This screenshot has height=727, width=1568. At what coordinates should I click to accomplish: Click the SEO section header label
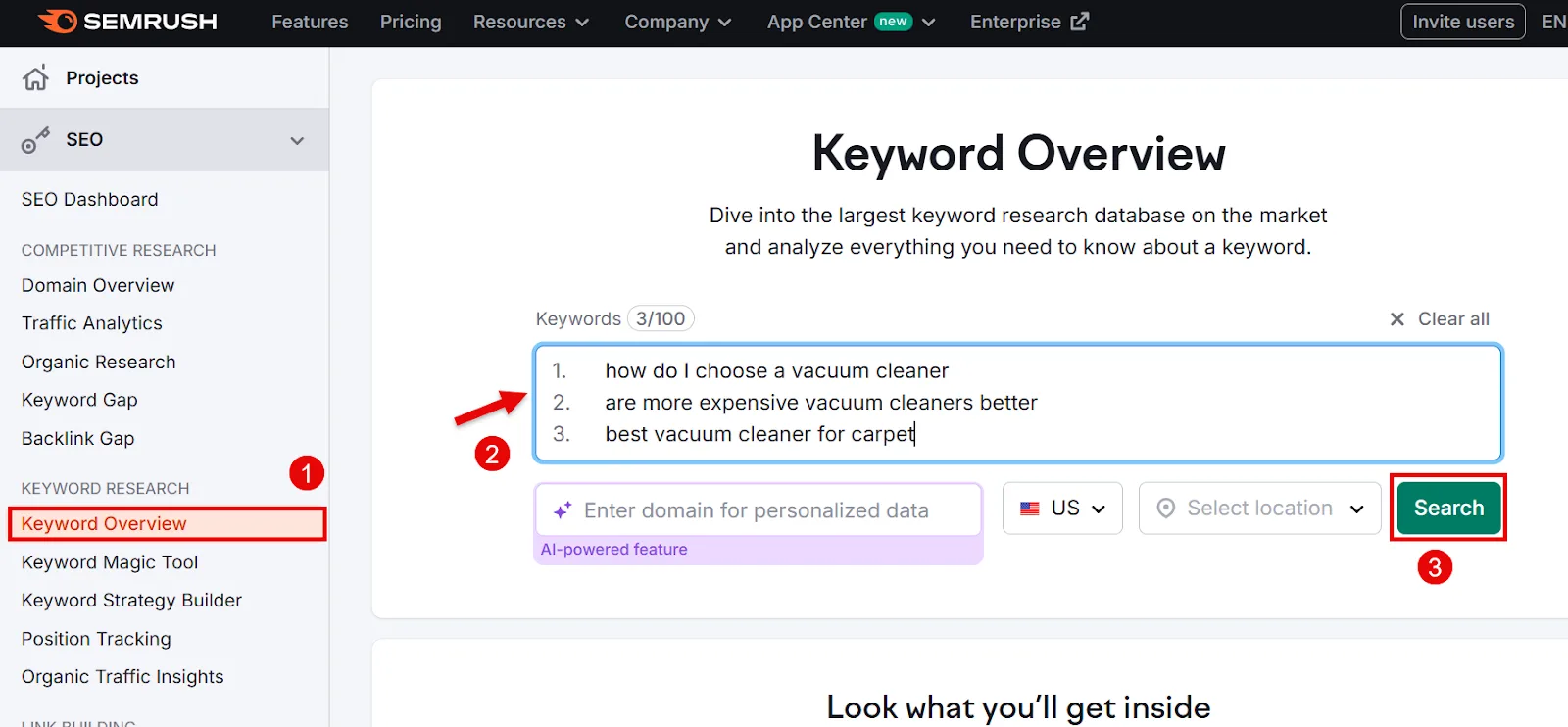(x=84, y=140)
